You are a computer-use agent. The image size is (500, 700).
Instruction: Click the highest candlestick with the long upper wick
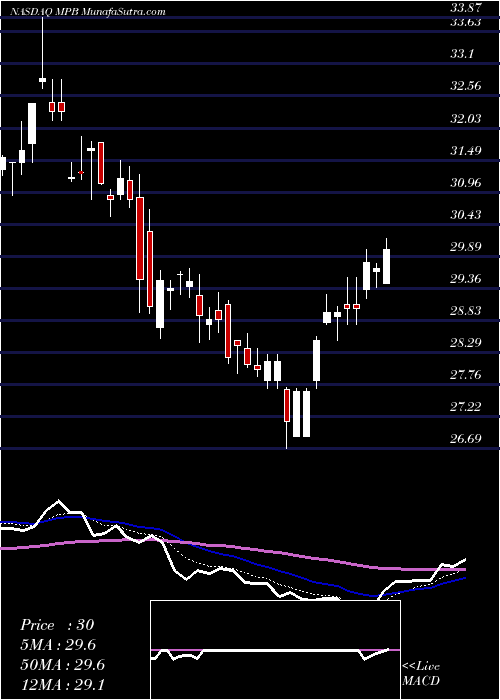tap(42, 80)
